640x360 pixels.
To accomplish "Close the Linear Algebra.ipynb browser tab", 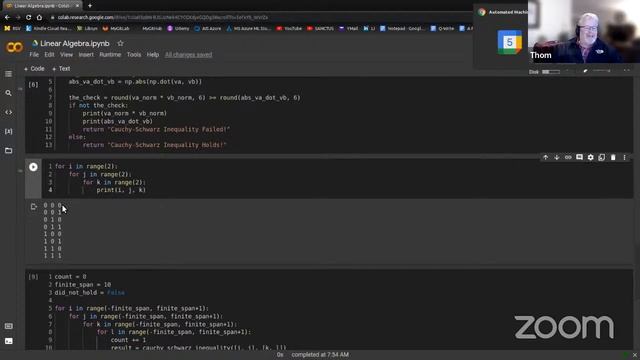I will pos(77,6).
